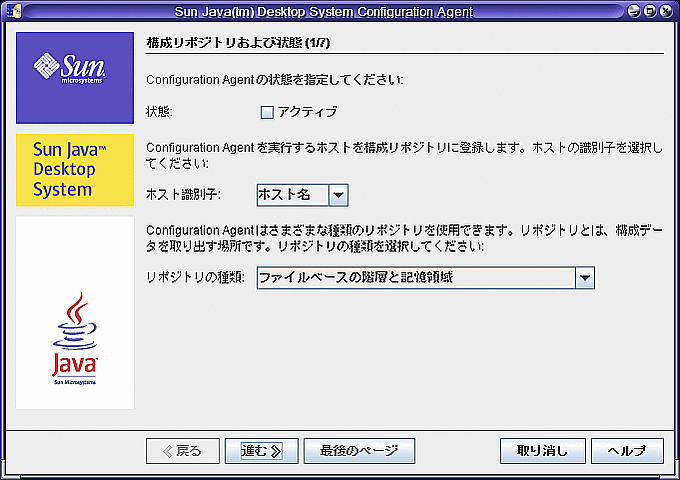
Task: Maximize the Configuration Agent window
Action: 650,11
